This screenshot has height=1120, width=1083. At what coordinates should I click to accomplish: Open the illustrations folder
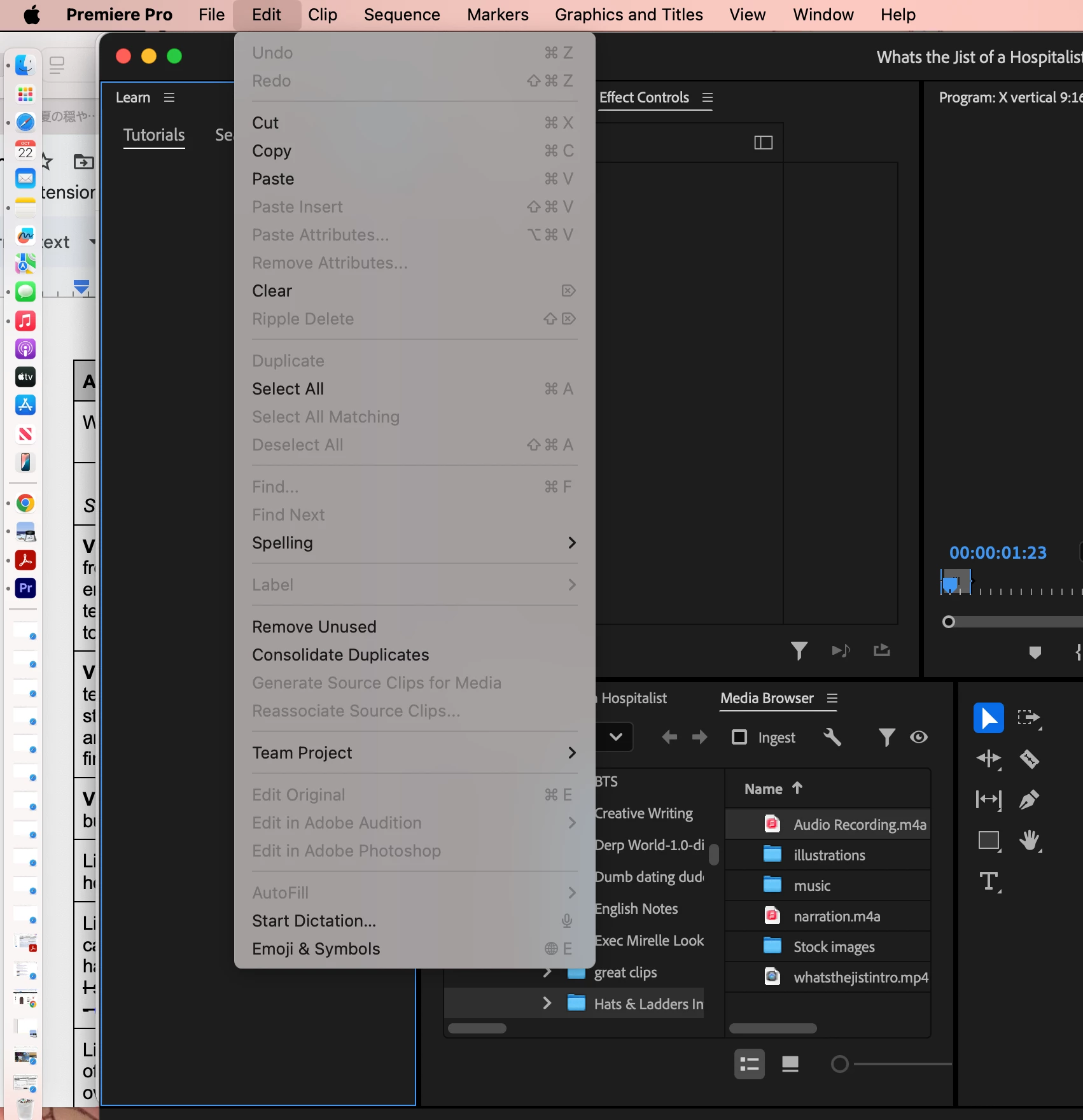click(828, 855)
